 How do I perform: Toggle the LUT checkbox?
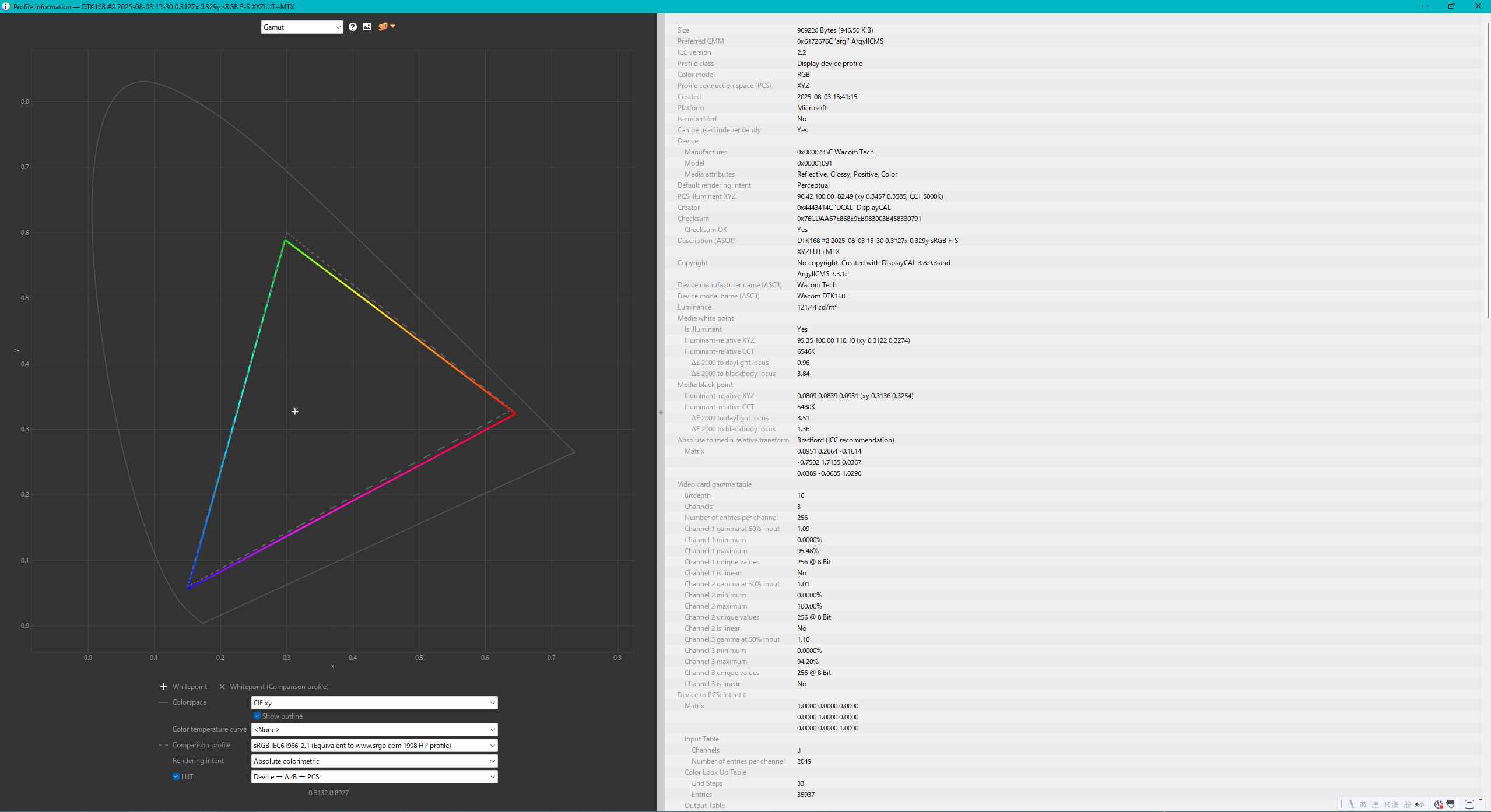(x=176, y=776)
